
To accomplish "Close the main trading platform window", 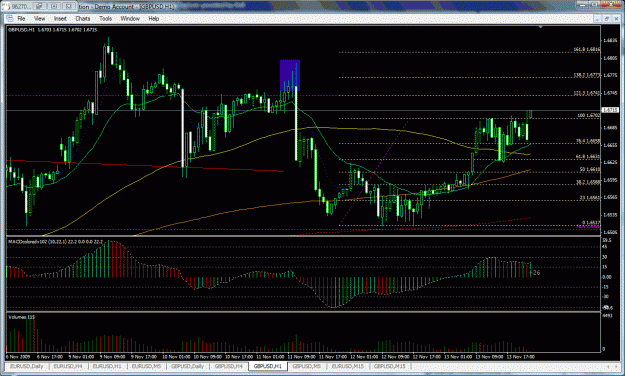I will click(611, 5).
